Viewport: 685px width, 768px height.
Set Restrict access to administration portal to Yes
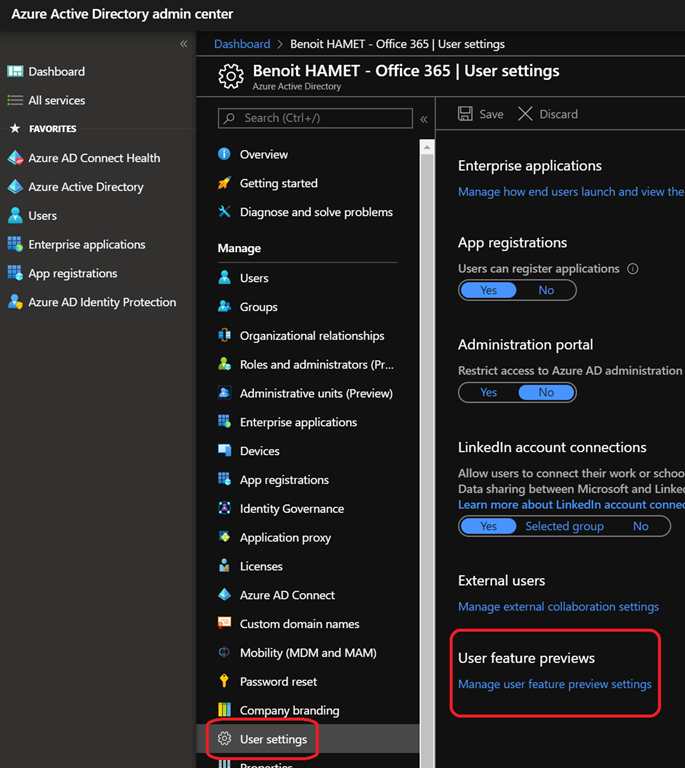coord(488,392)
